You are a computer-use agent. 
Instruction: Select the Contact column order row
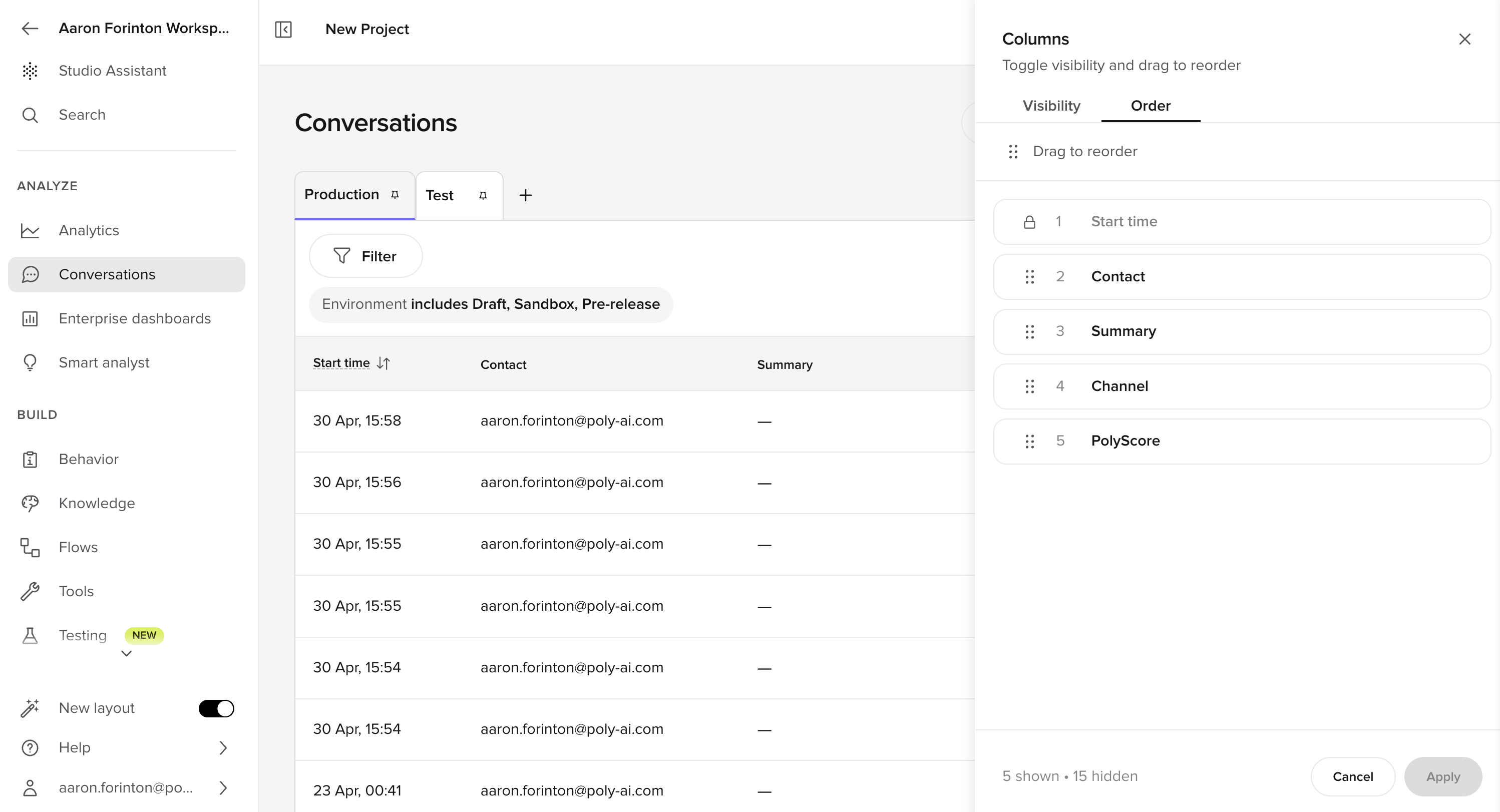[1242, 277]
